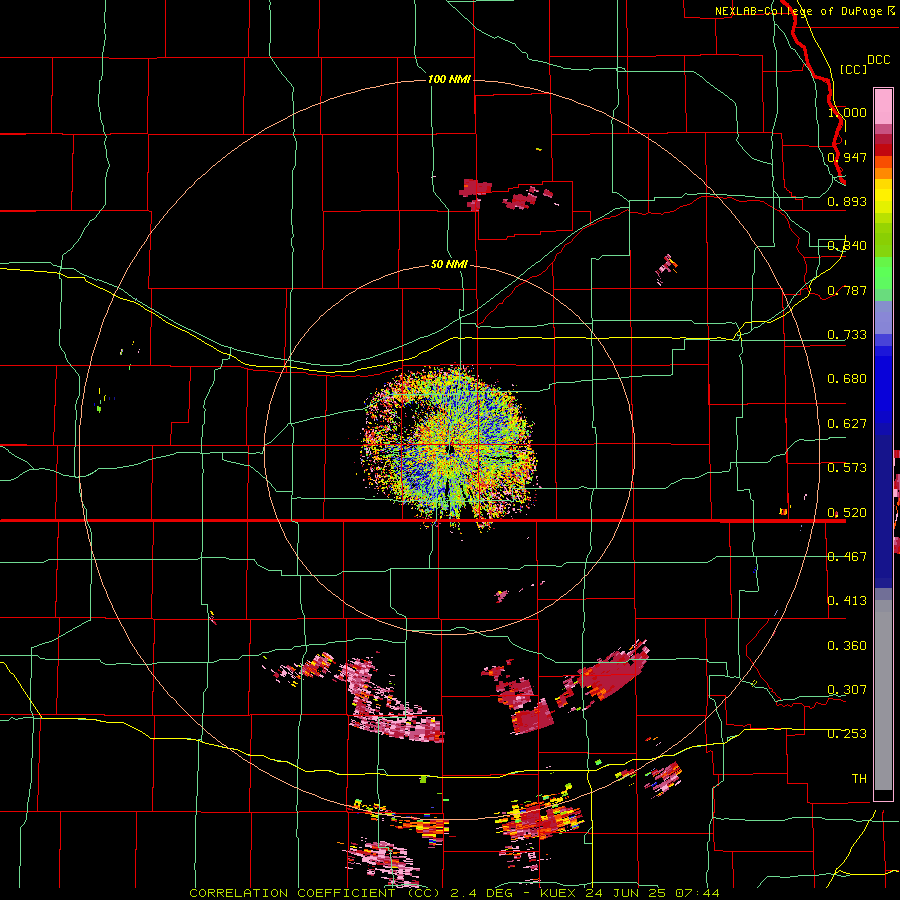
Task: Select the 0.360 scale value
Action: (x=847, y=646)
